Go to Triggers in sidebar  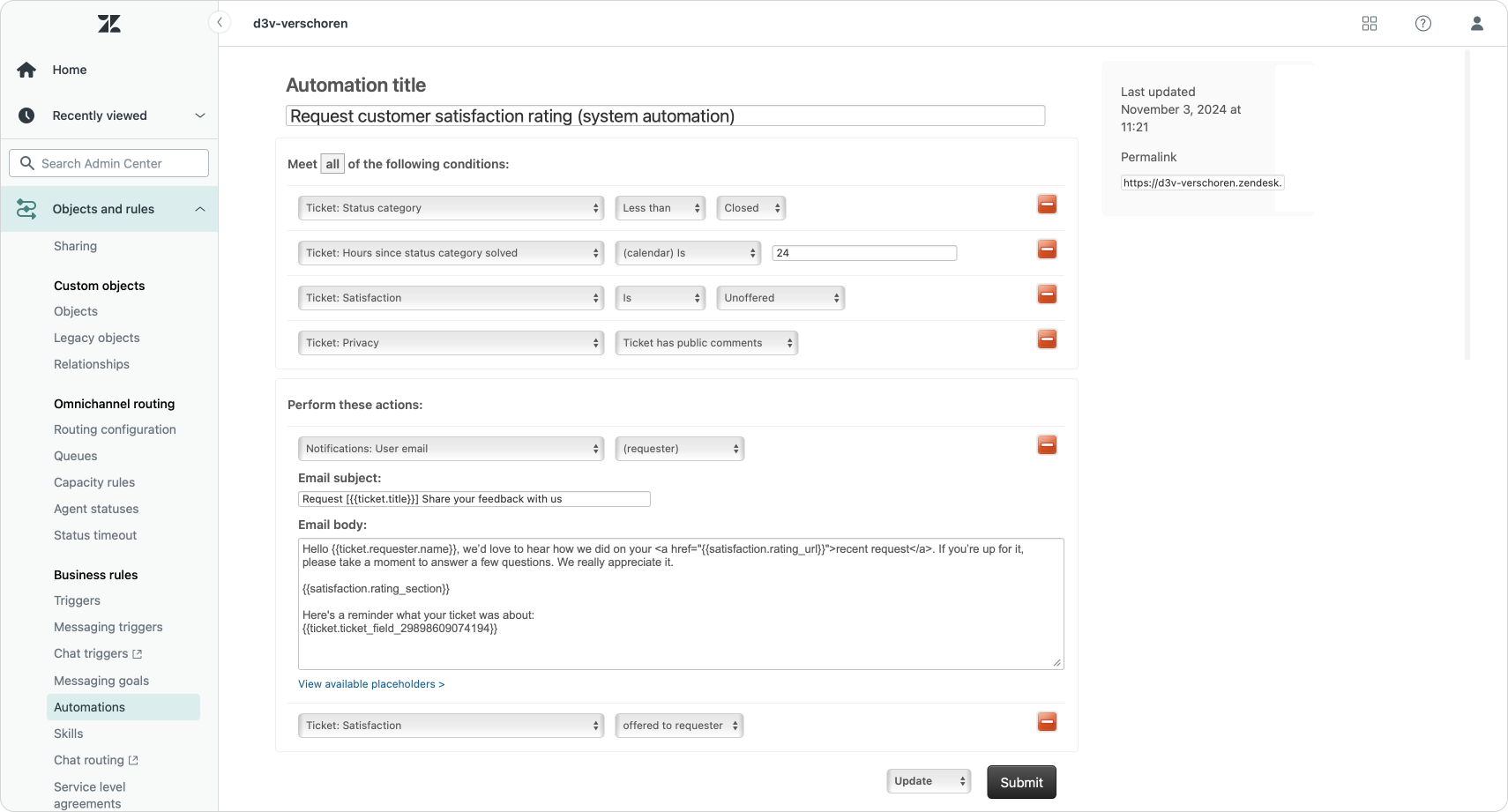[77, 600]
